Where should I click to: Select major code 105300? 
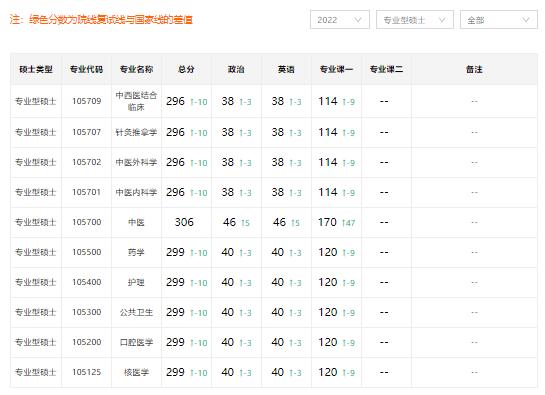click(87, 312)
